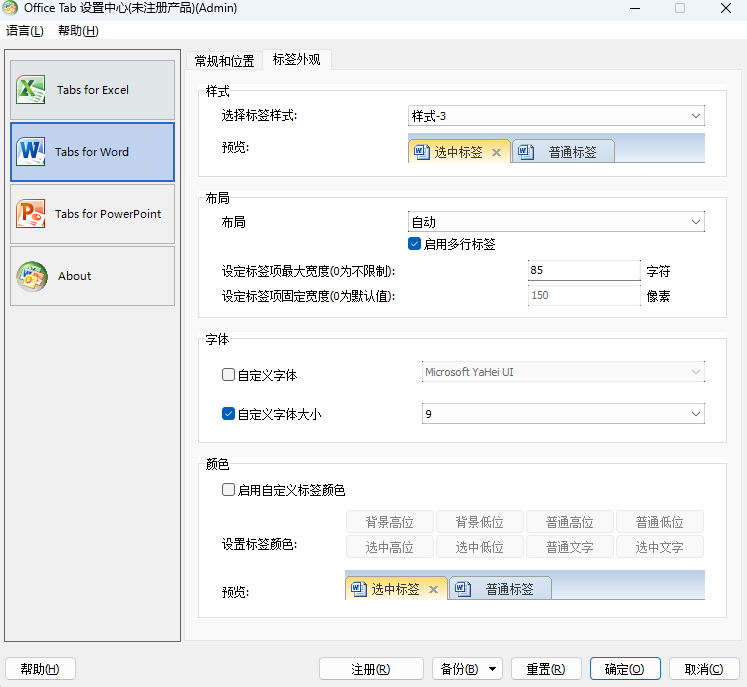This screenshot has width=747, height=687.
Task: Click the Word icon on 普通标签 style preview
Action: click(525, 153)
